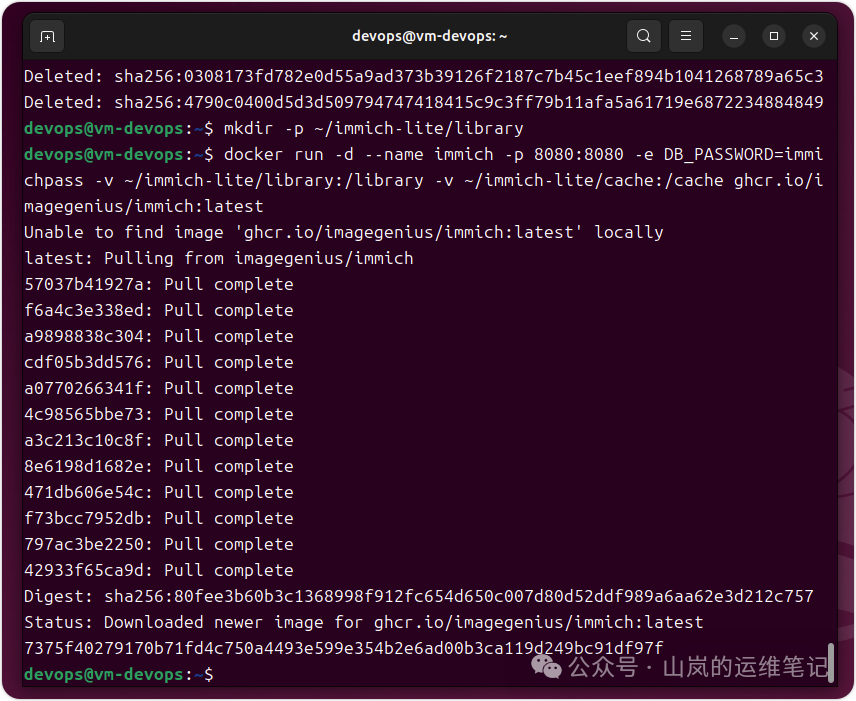
Task: Click the 'latest: Pulling from imagegenius/immich' line
Action: 218,259
